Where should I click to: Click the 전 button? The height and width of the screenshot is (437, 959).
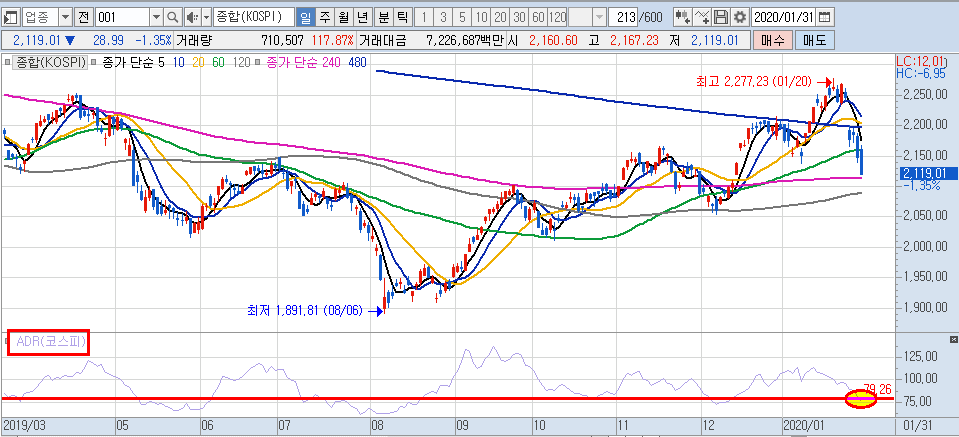click(x=83, y=17)
